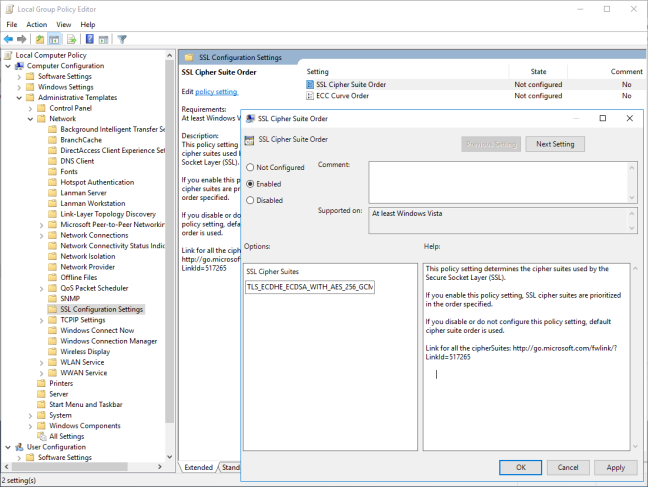Click the Apply button
The height and width of the screenshot is (487, 648).
click(x=615, y=467)
